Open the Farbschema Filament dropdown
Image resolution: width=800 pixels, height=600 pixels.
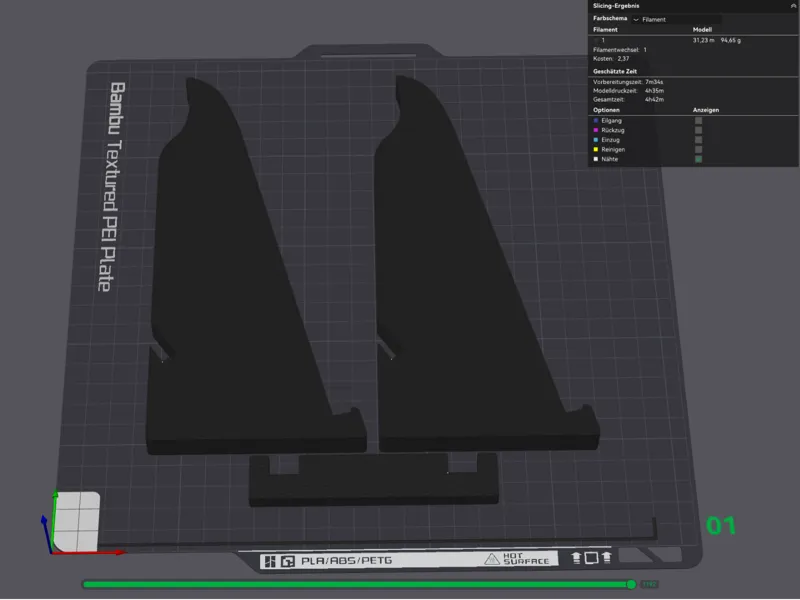point(677,19)
